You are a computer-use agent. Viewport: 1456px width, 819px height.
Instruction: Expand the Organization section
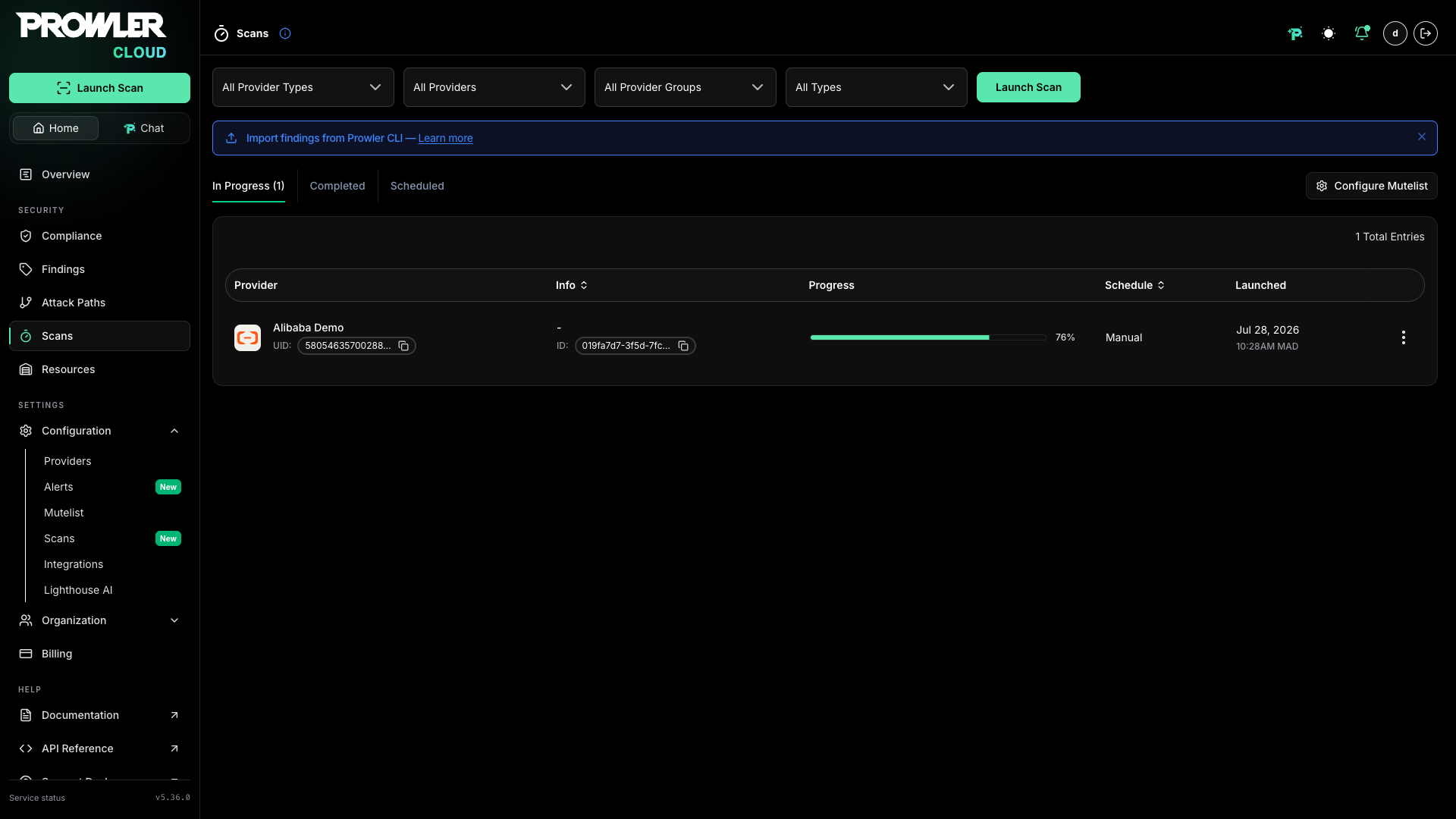99,620
